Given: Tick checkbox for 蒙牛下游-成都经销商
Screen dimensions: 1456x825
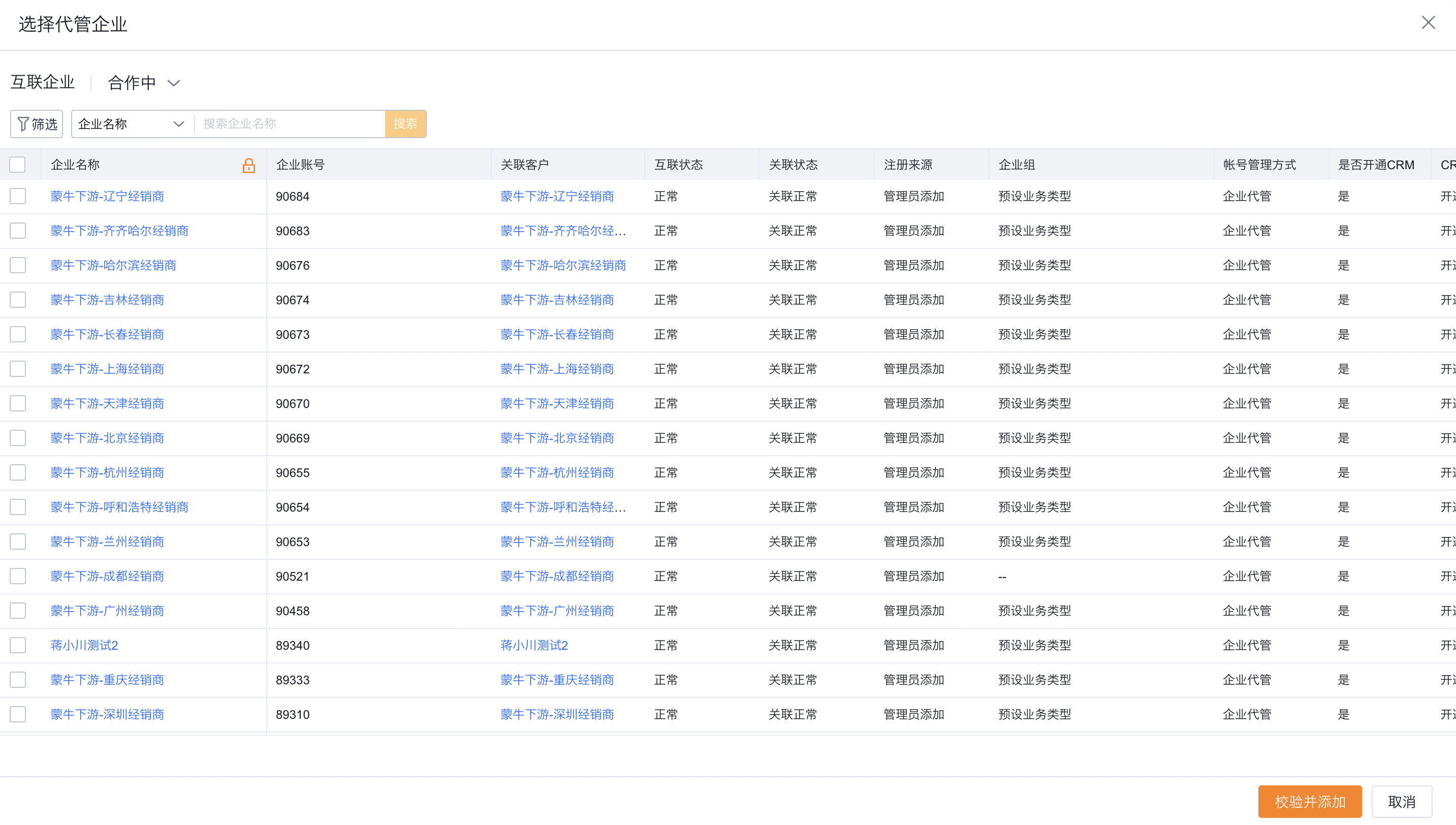Looking at the screenshot, I should (18, 576).
